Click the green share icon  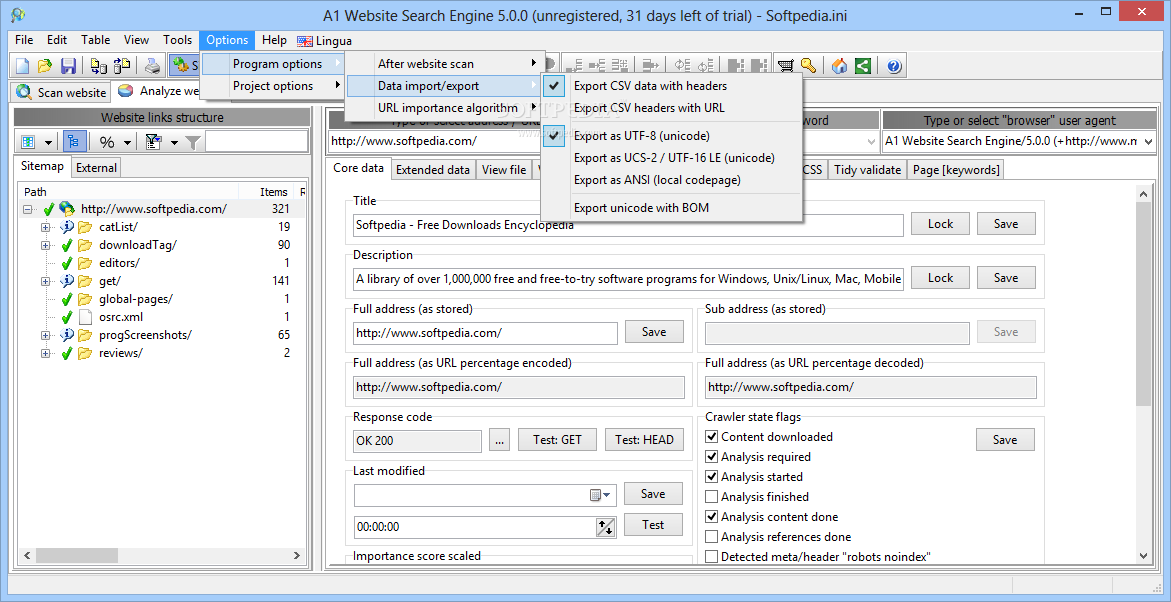[x=863, y=66]
